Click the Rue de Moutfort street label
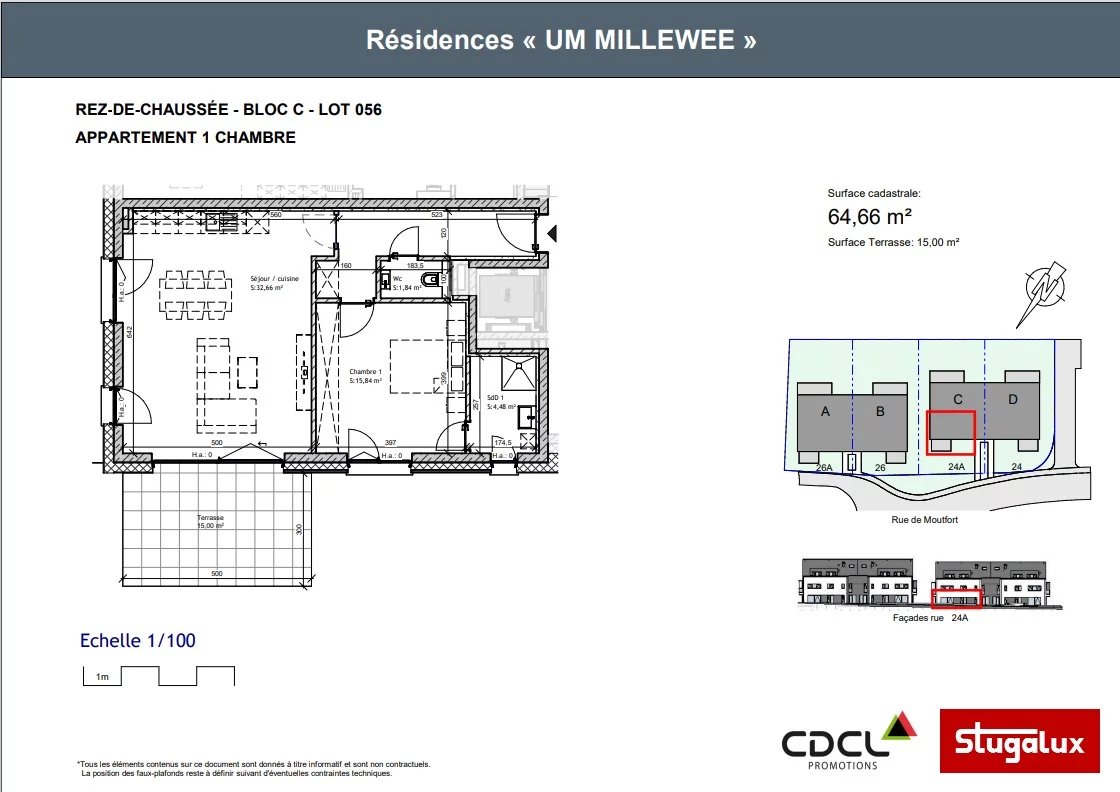 (x=924, y=520)
